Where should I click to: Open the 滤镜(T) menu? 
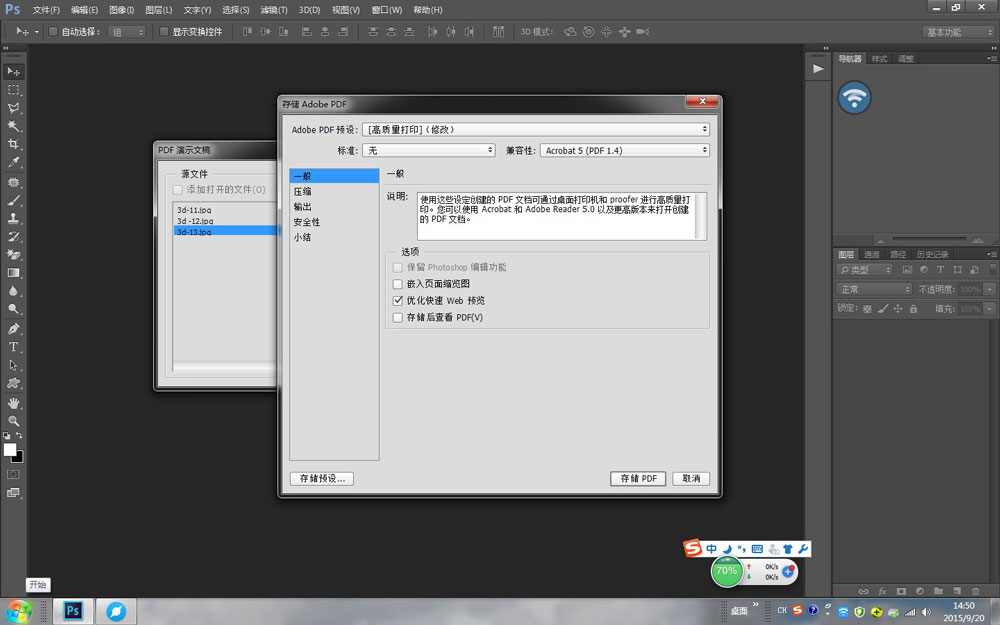[274, 10]
